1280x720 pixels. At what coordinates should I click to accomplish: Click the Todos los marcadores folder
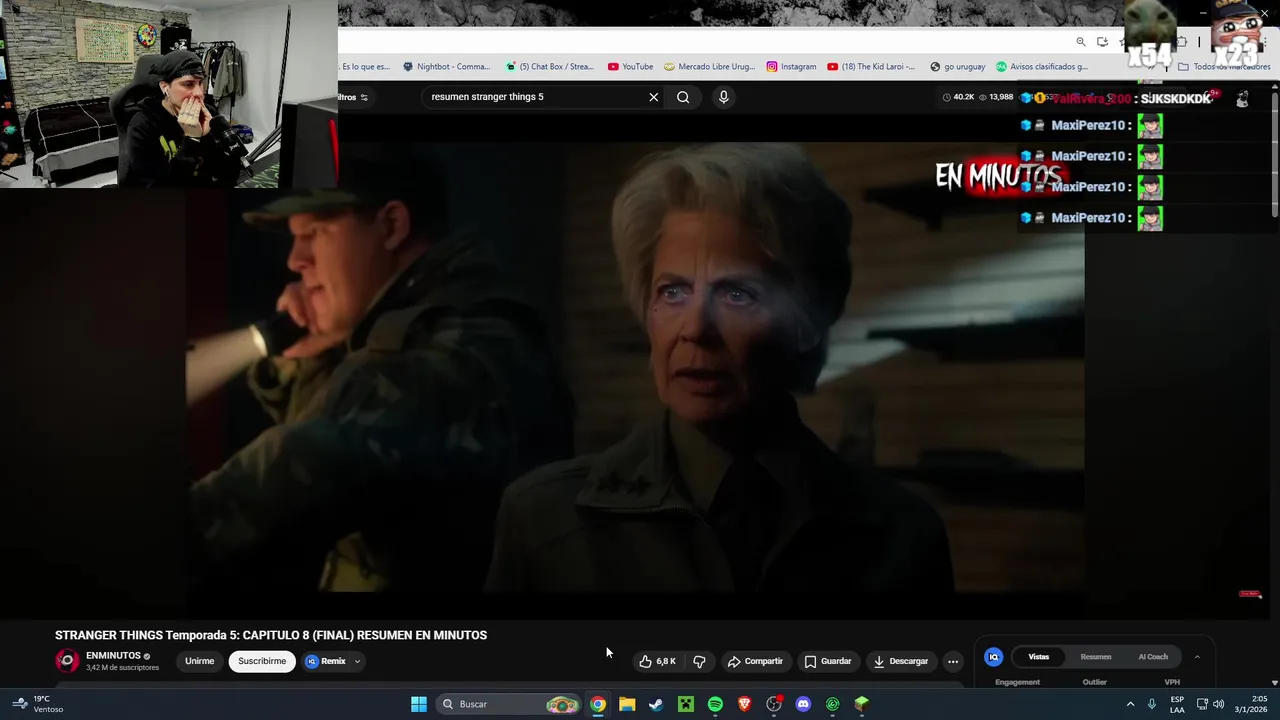click(1224, 67)
